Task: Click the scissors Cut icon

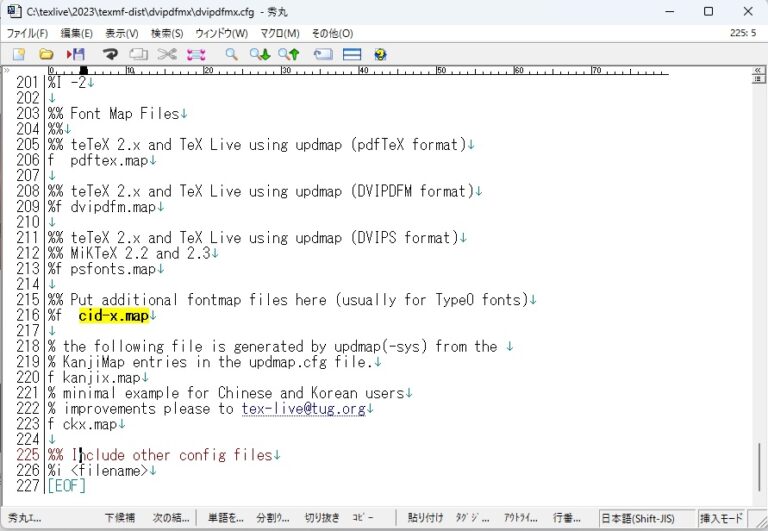Action: point(167,54)
